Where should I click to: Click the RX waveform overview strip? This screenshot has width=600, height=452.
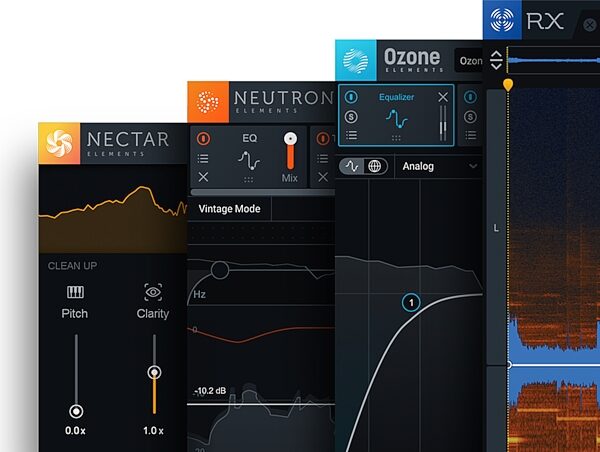[554, 60]
